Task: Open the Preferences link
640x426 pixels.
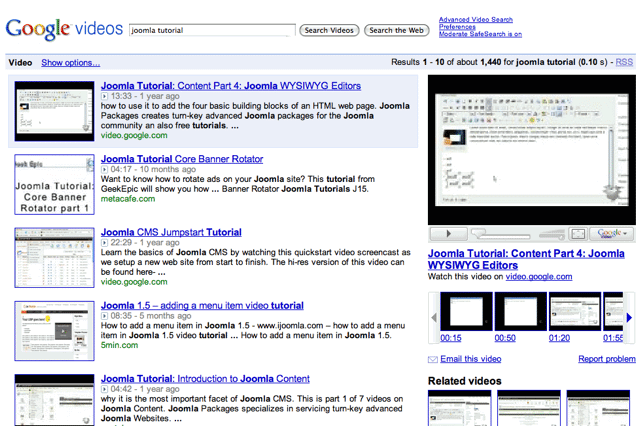Action: click(x=457, y=27)
